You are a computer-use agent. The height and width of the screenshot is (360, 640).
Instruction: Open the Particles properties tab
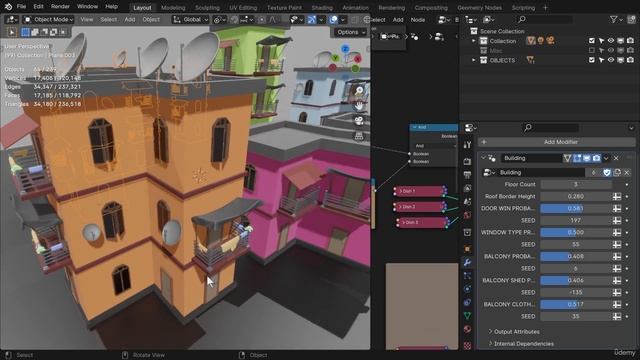(468, 276)
